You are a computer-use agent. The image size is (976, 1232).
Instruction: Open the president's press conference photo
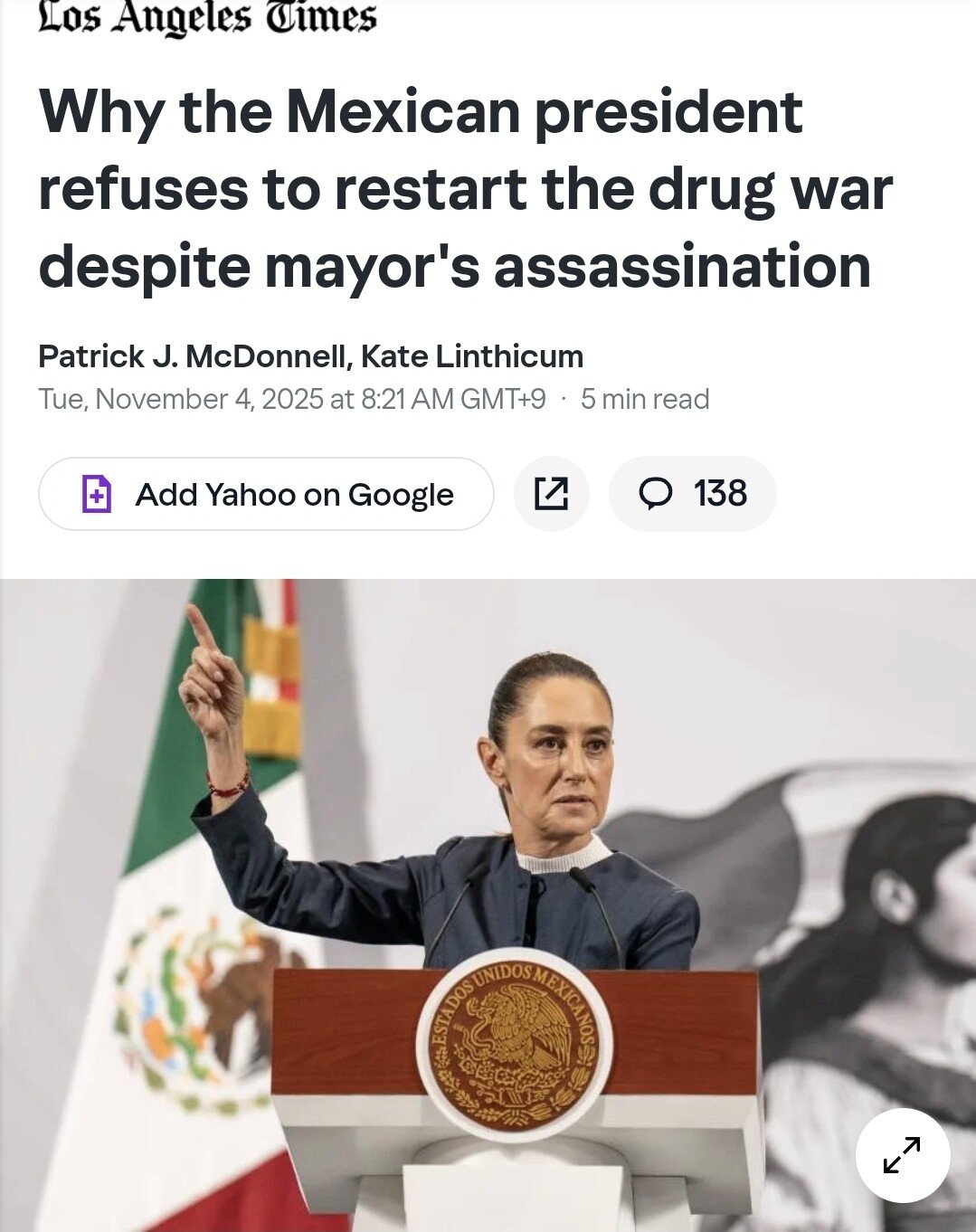pos(488,905)
